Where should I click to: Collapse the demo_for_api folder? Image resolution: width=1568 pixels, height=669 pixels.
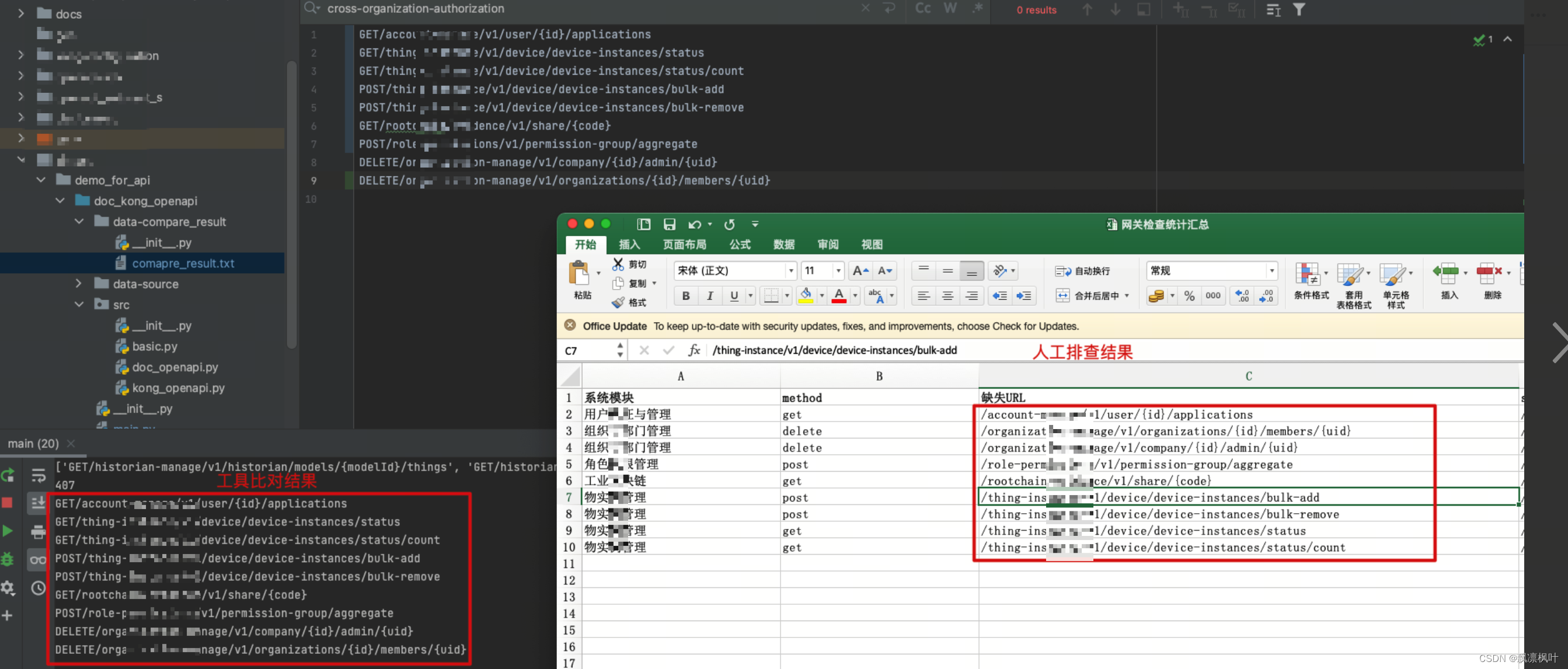(x=41, y=180)
